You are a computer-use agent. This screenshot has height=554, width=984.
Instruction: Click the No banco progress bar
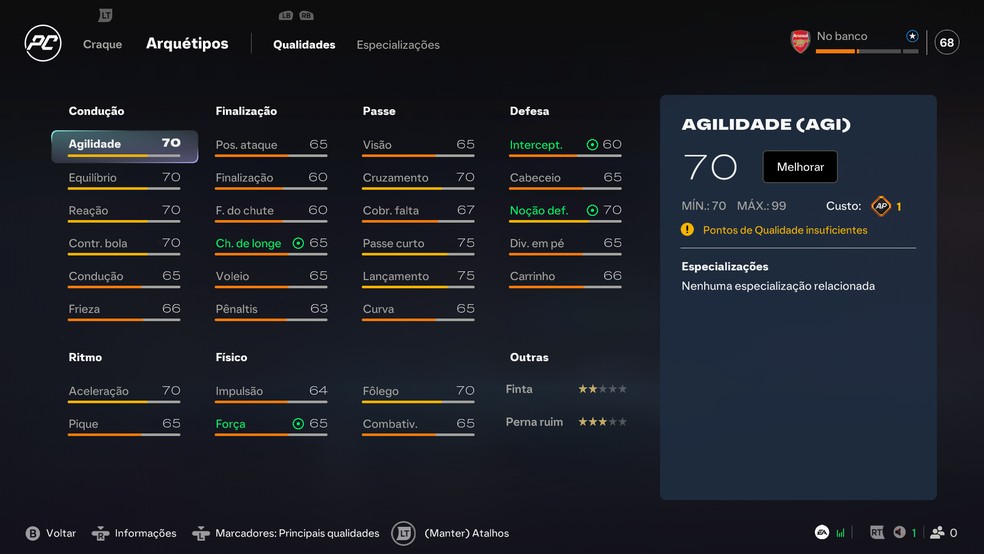coord(867,51)
